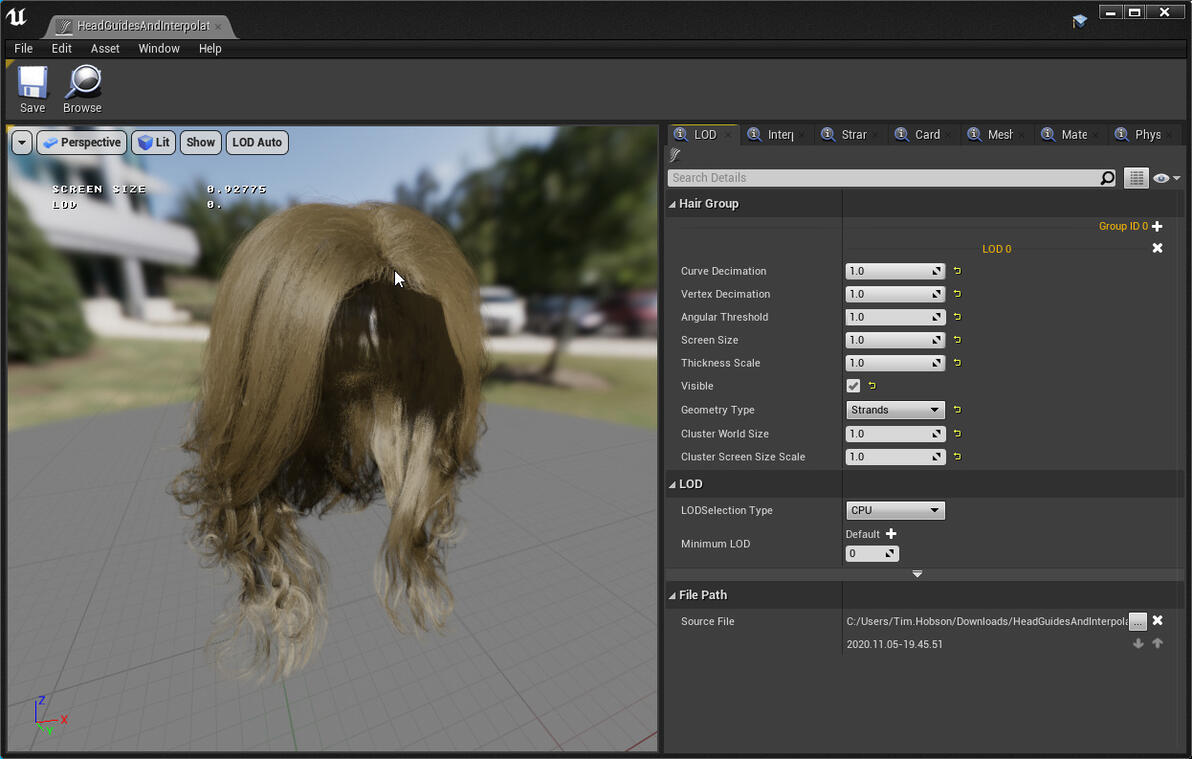Remove LOD 0 with the X icon

click(1157, 248)
